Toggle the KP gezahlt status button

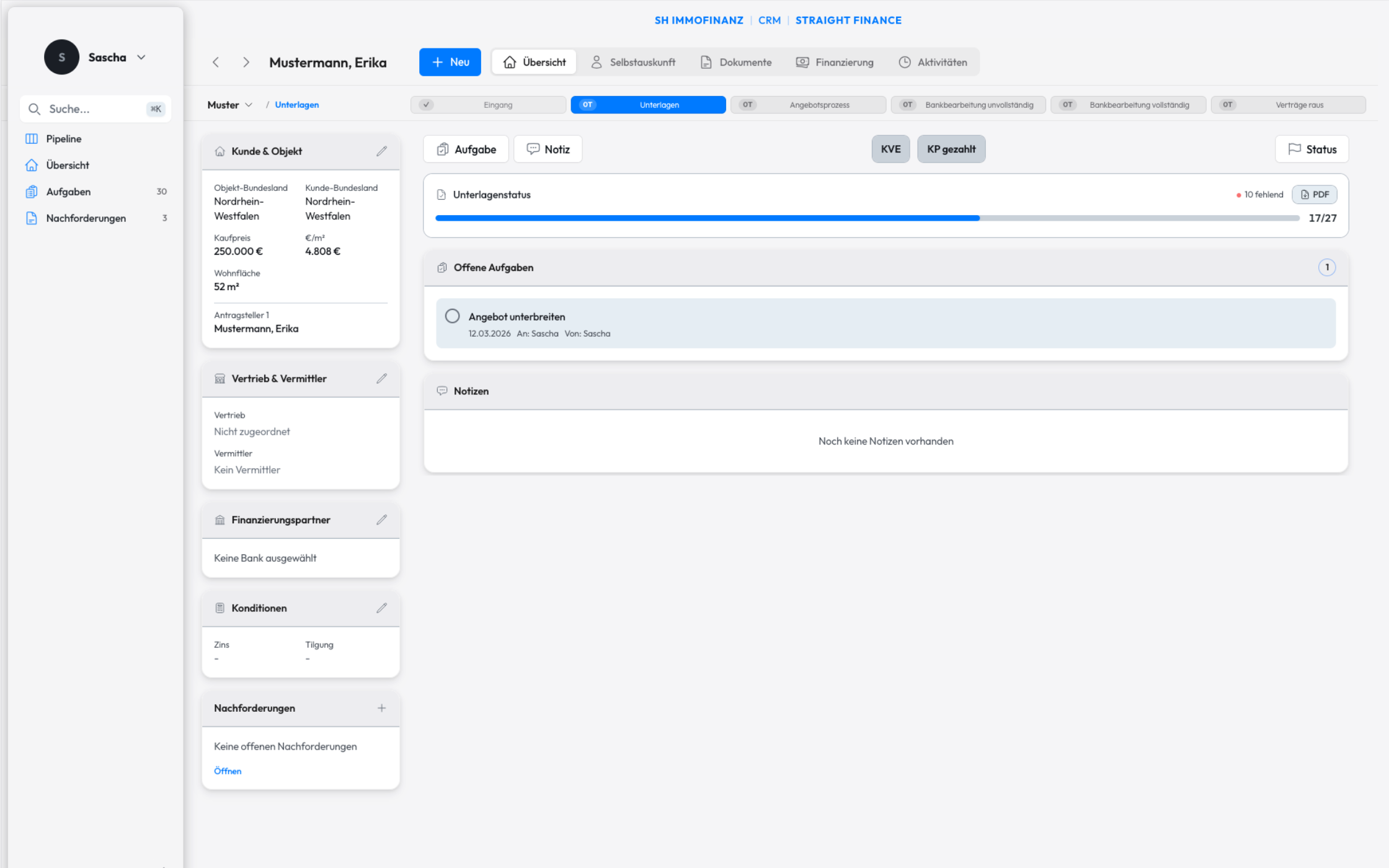(951, 149)
